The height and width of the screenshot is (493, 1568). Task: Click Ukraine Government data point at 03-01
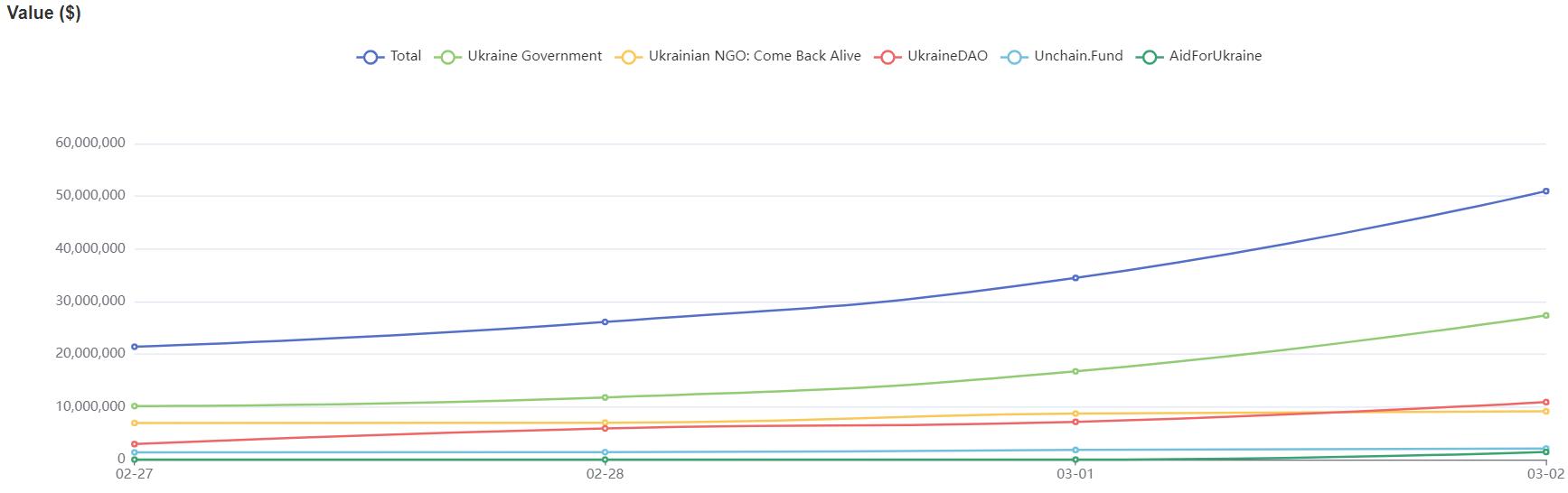pyautogui.click(x=1075, y=371)
